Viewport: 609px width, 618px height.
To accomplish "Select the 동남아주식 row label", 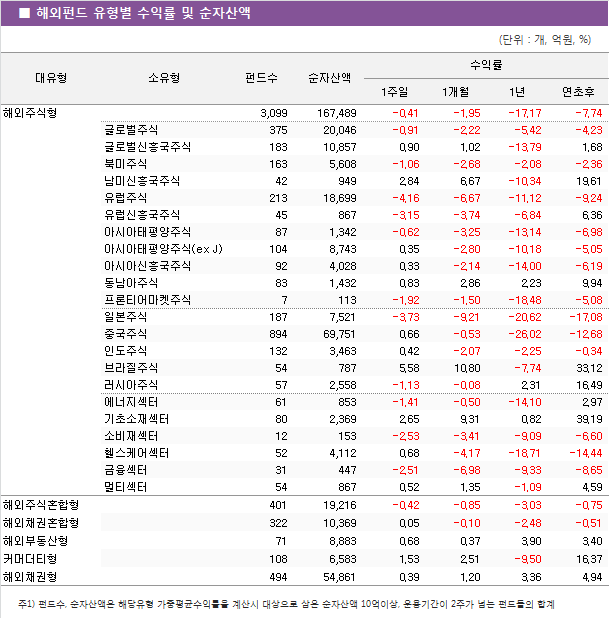I will point(131,283).
